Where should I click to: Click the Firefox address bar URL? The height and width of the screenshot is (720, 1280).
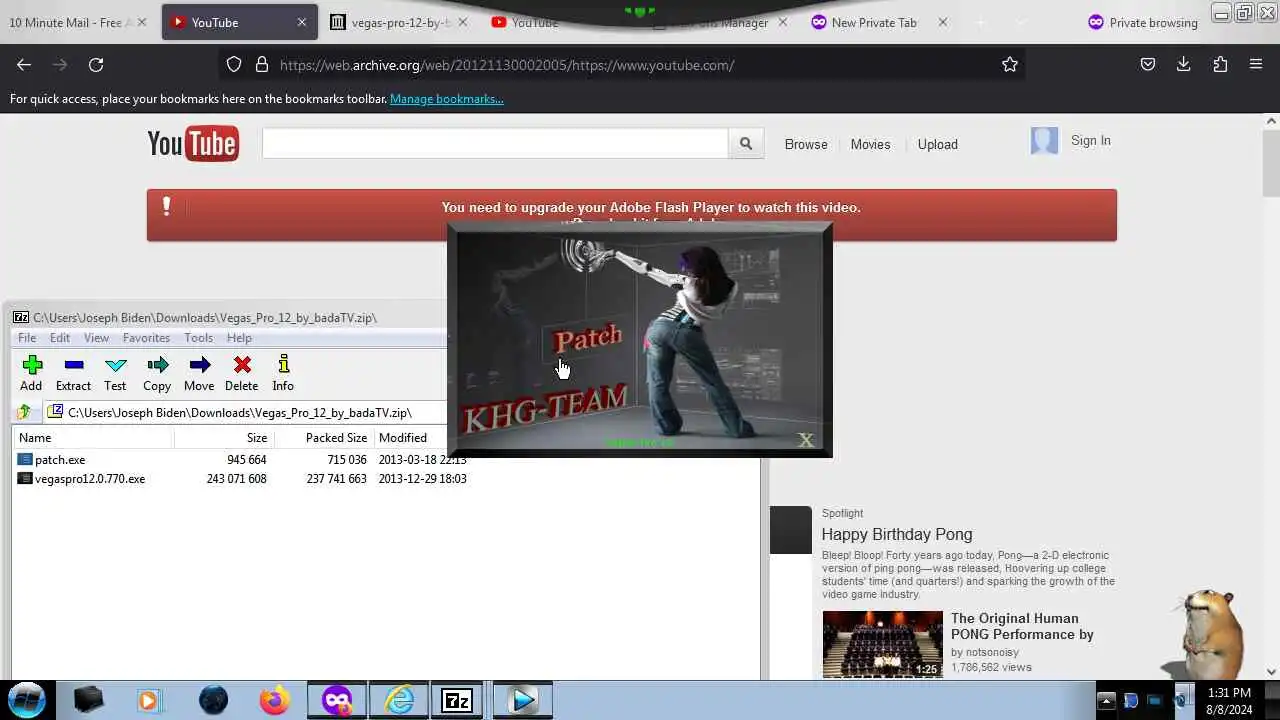coord(507,65)
